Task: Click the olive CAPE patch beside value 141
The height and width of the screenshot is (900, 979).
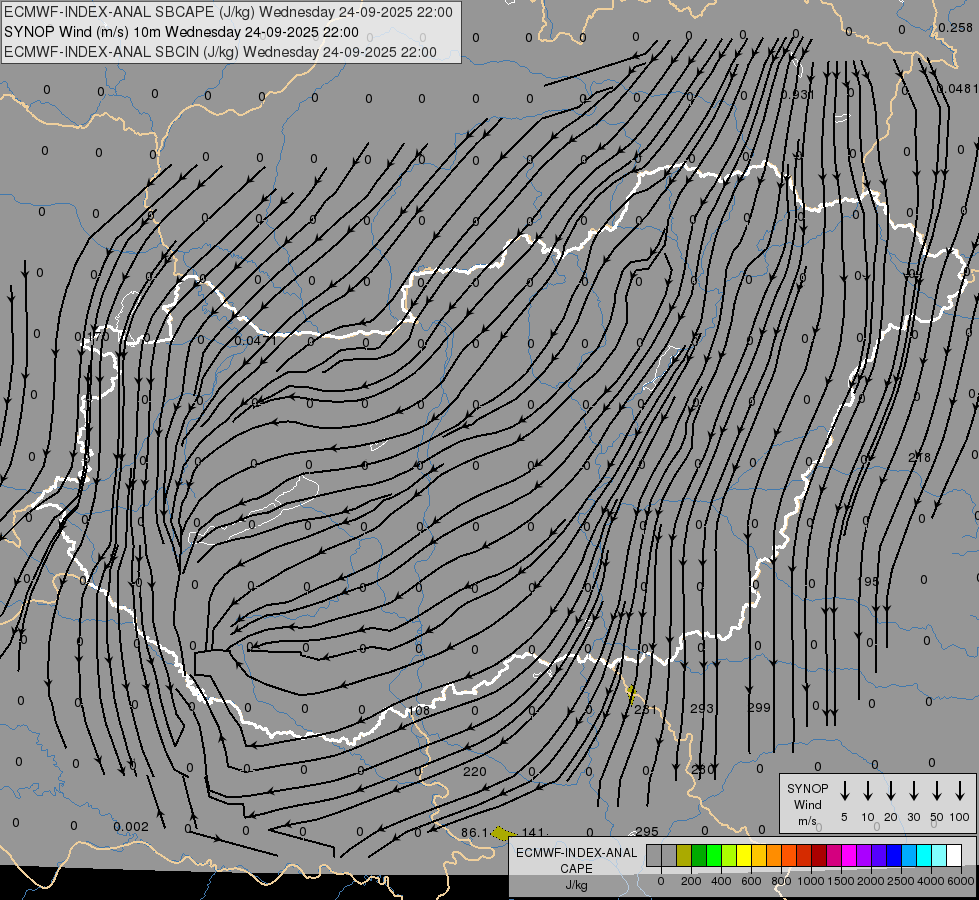Action: [x=506, y=832]
